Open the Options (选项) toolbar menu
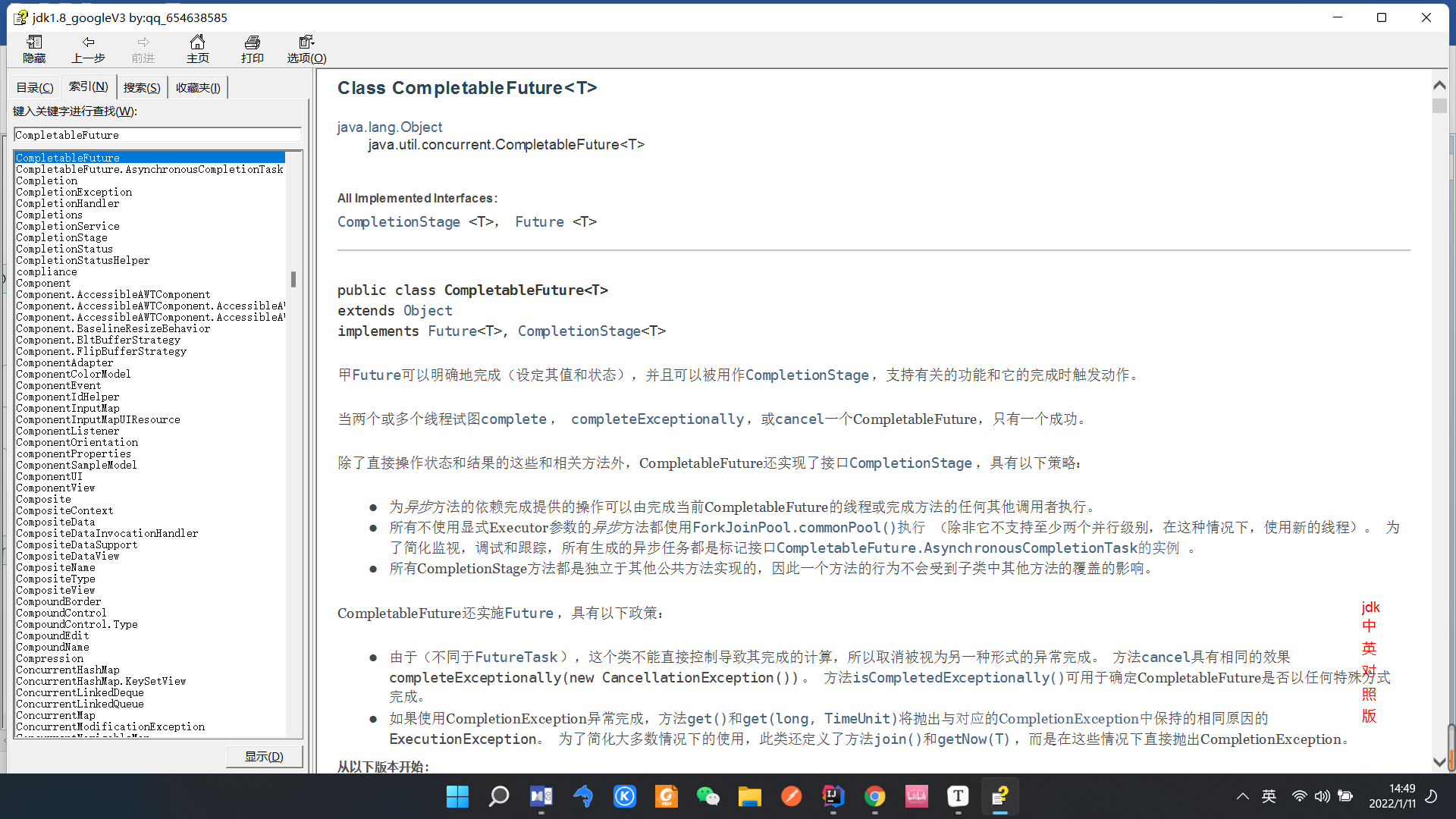Image resolution: width=1456 pixels, height=819 pixels. 306,49
